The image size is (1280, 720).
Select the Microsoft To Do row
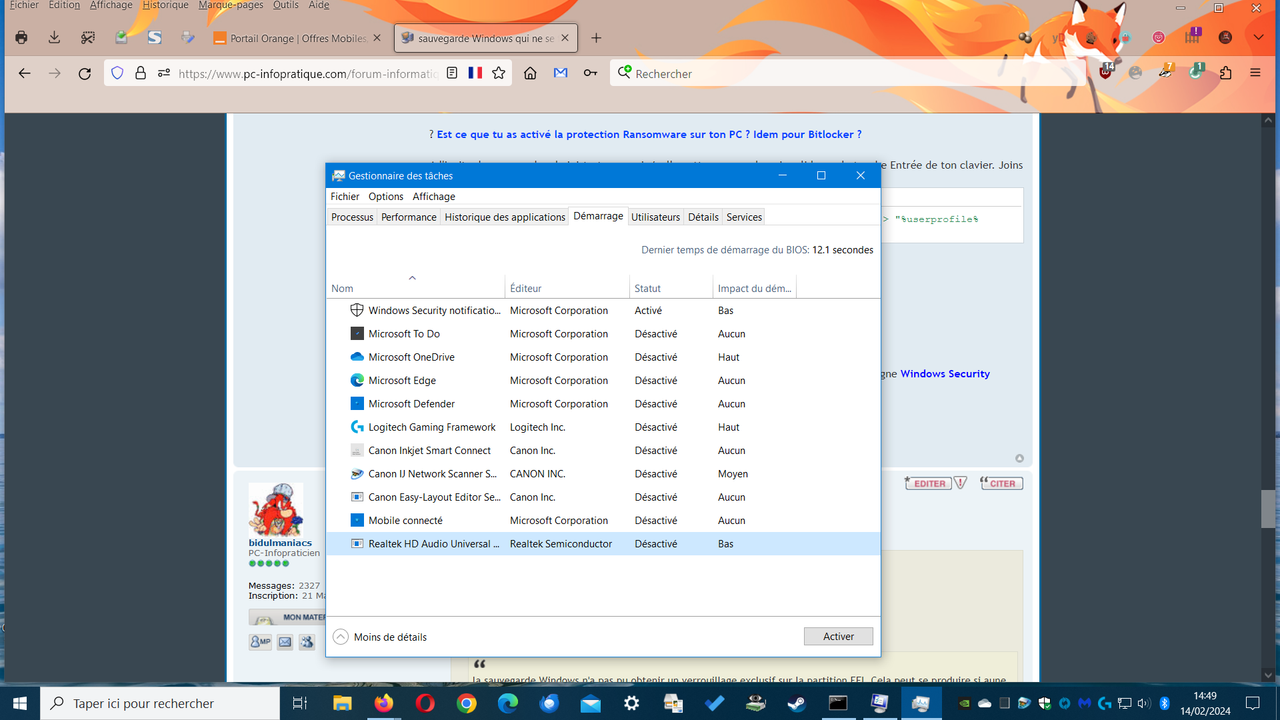pos(603,334)
